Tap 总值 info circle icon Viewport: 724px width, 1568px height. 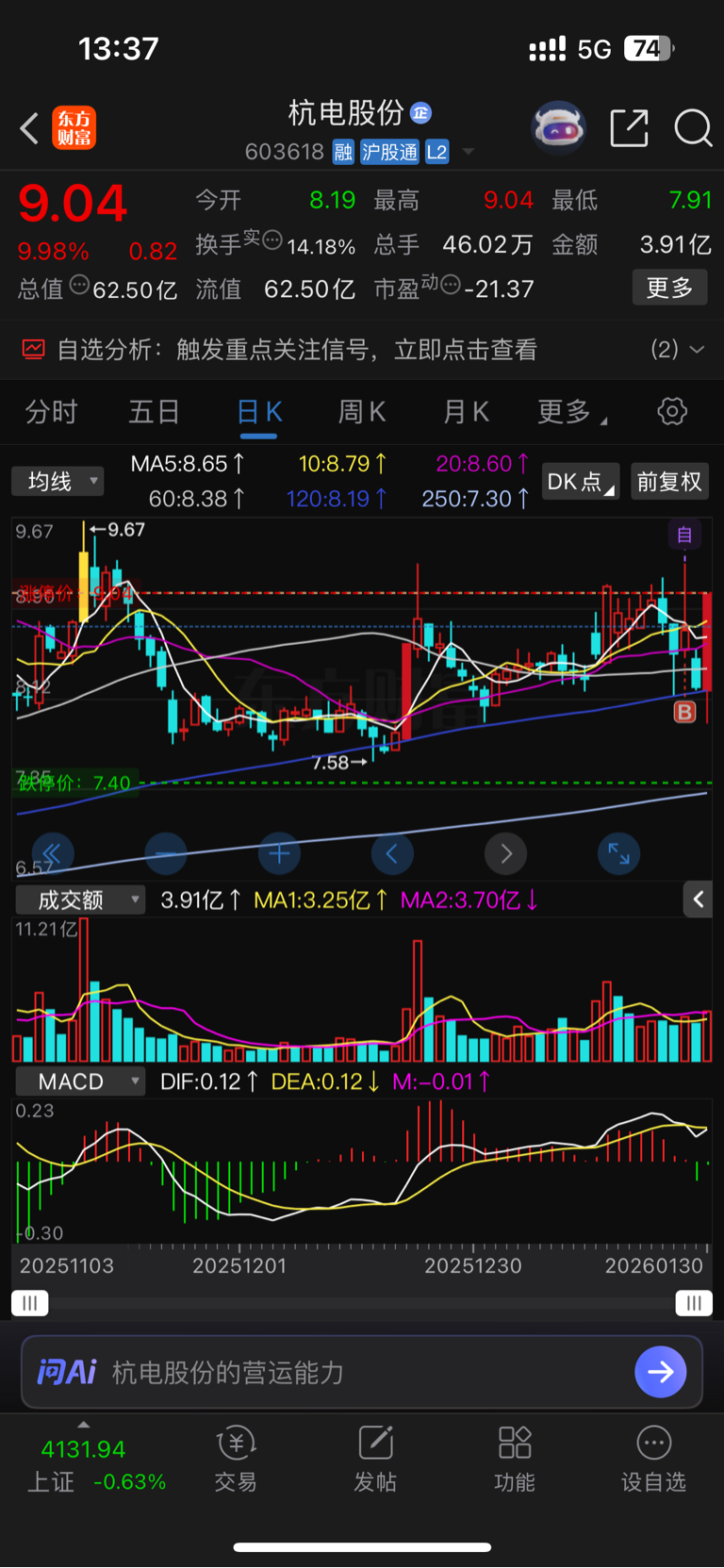[x=79, y=285]
